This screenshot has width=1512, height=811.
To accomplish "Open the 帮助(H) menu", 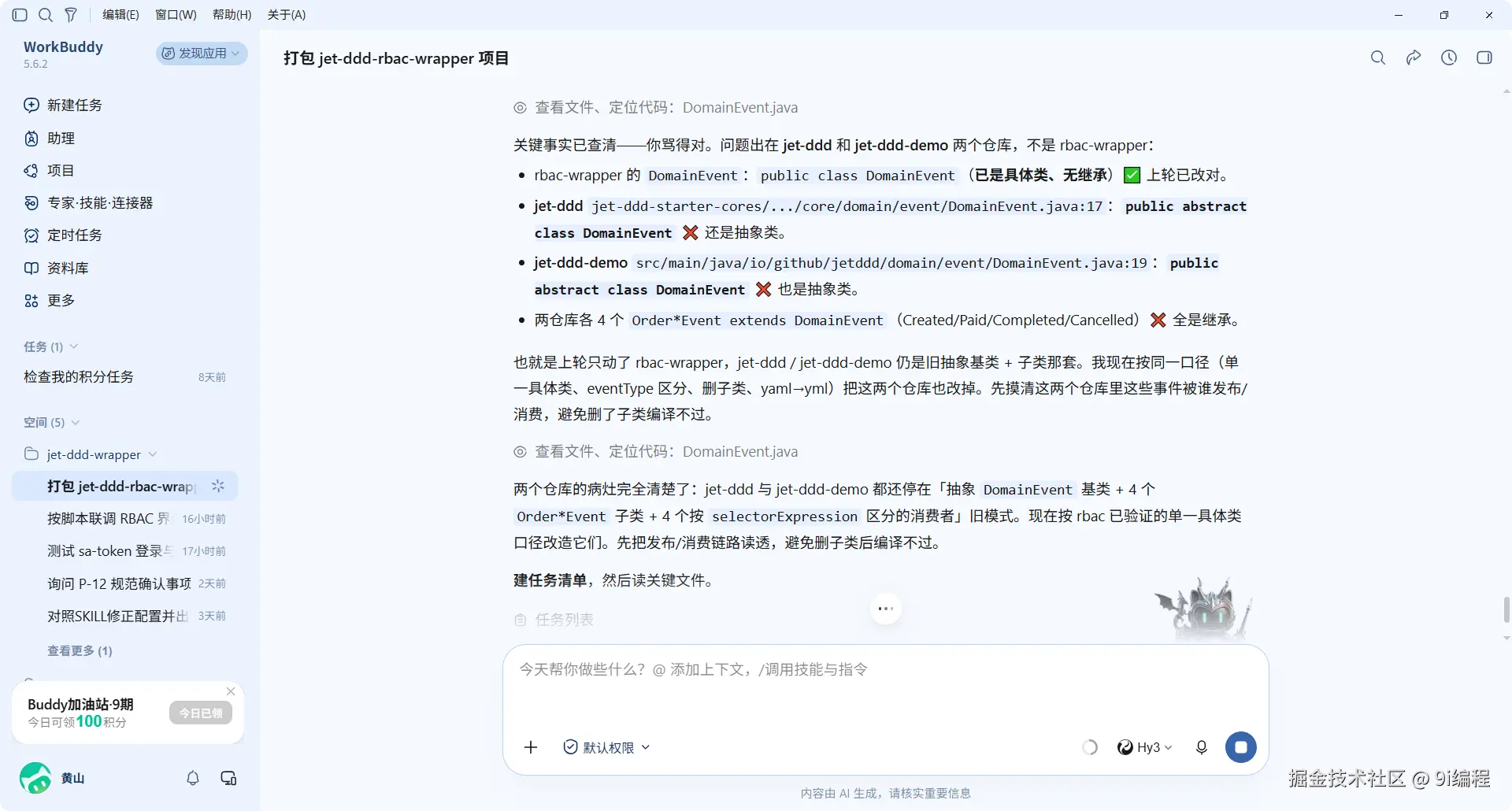I will (232, 15).
